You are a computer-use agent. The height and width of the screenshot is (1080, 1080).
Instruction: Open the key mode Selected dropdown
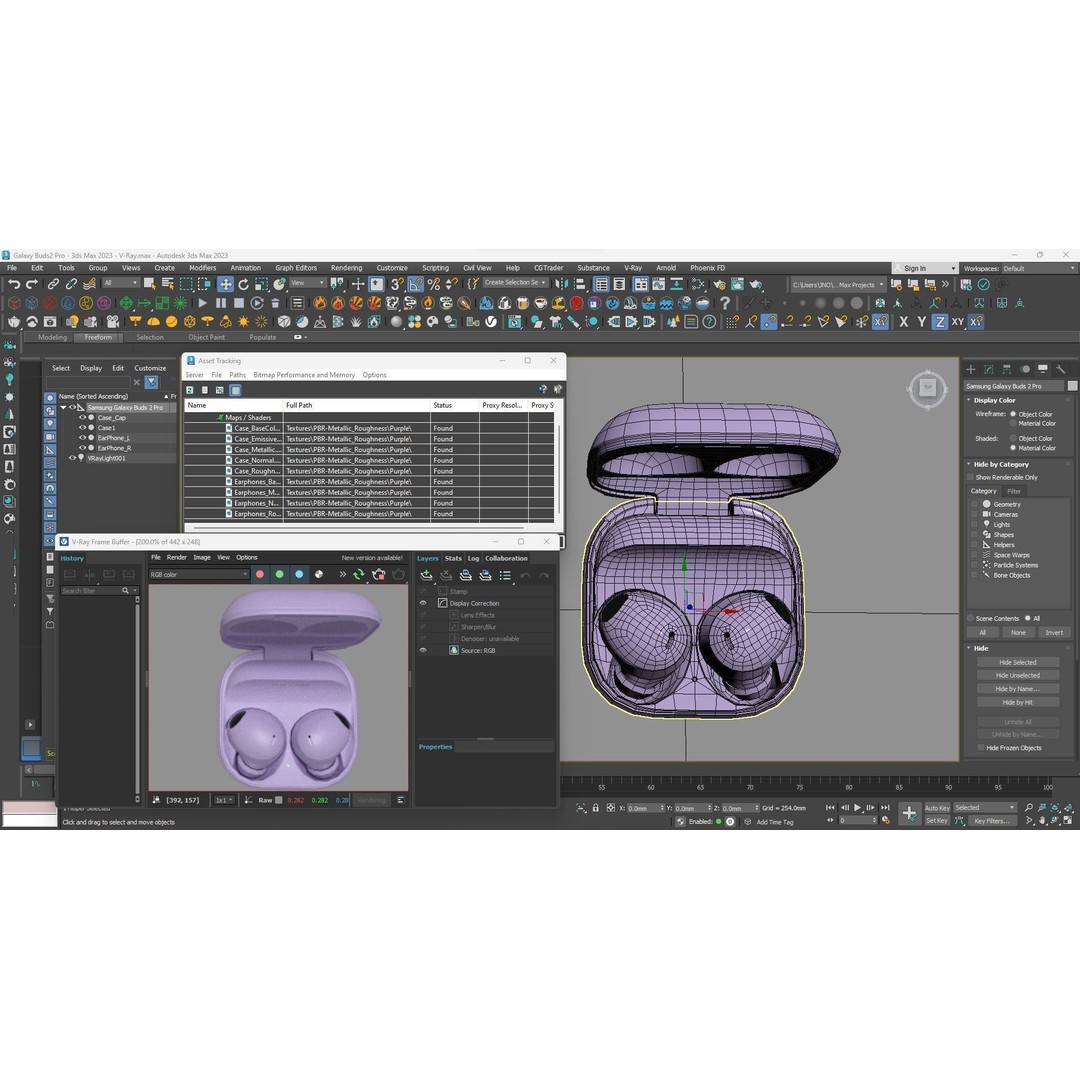coord(984,807)
